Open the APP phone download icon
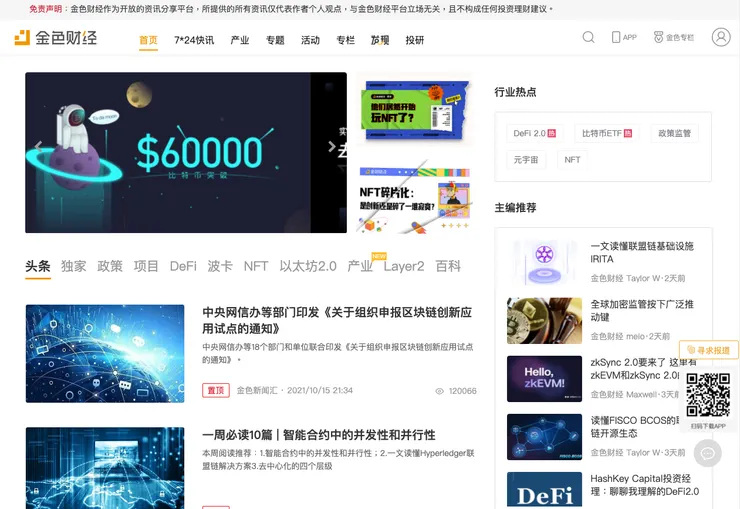740x509 pixels. point(615,37)
